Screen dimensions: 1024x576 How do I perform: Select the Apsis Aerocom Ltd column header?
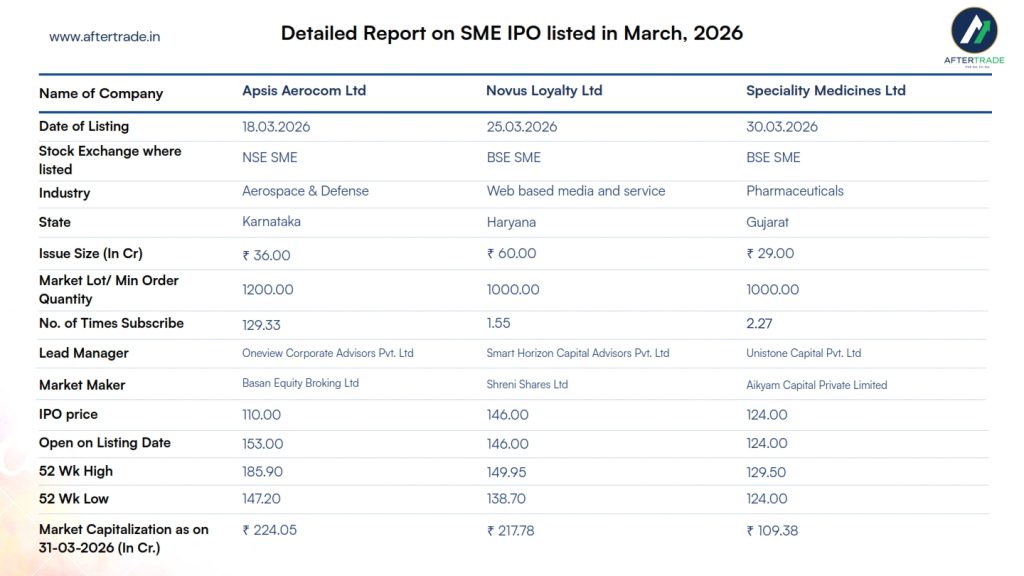pos(304,91)
